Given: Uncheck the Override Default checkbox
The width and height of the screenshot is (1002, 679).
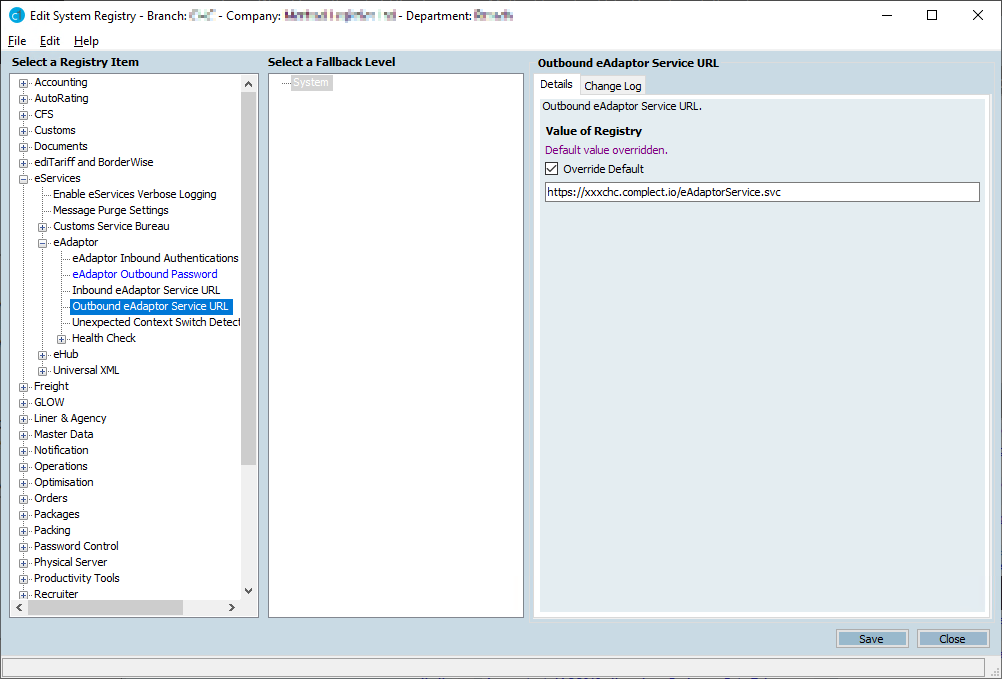Looking at the screenshot, I should point(551,168).
